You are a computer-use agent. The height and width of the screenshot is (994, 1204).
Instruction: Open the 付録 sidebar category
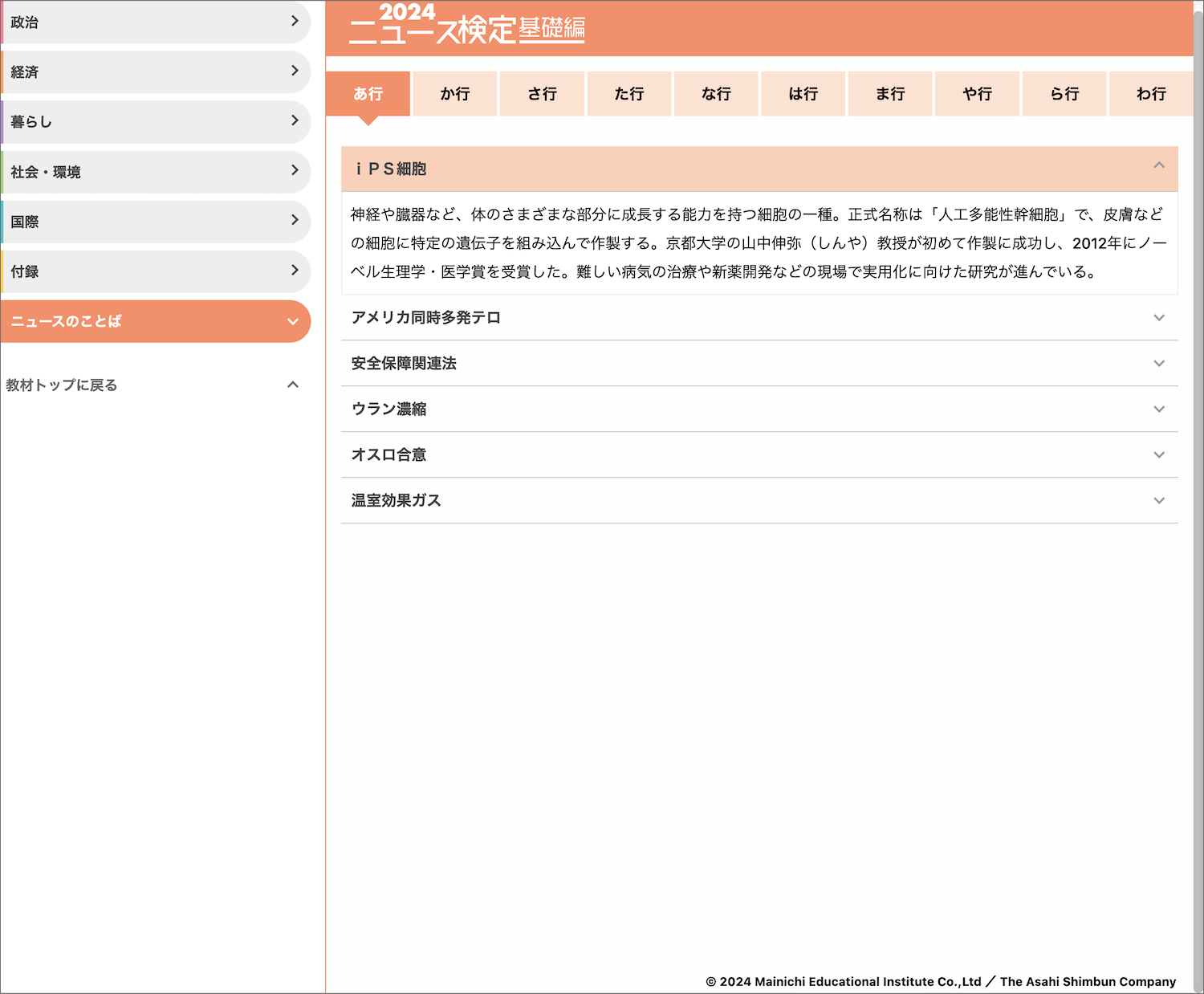tap(156, 271)
